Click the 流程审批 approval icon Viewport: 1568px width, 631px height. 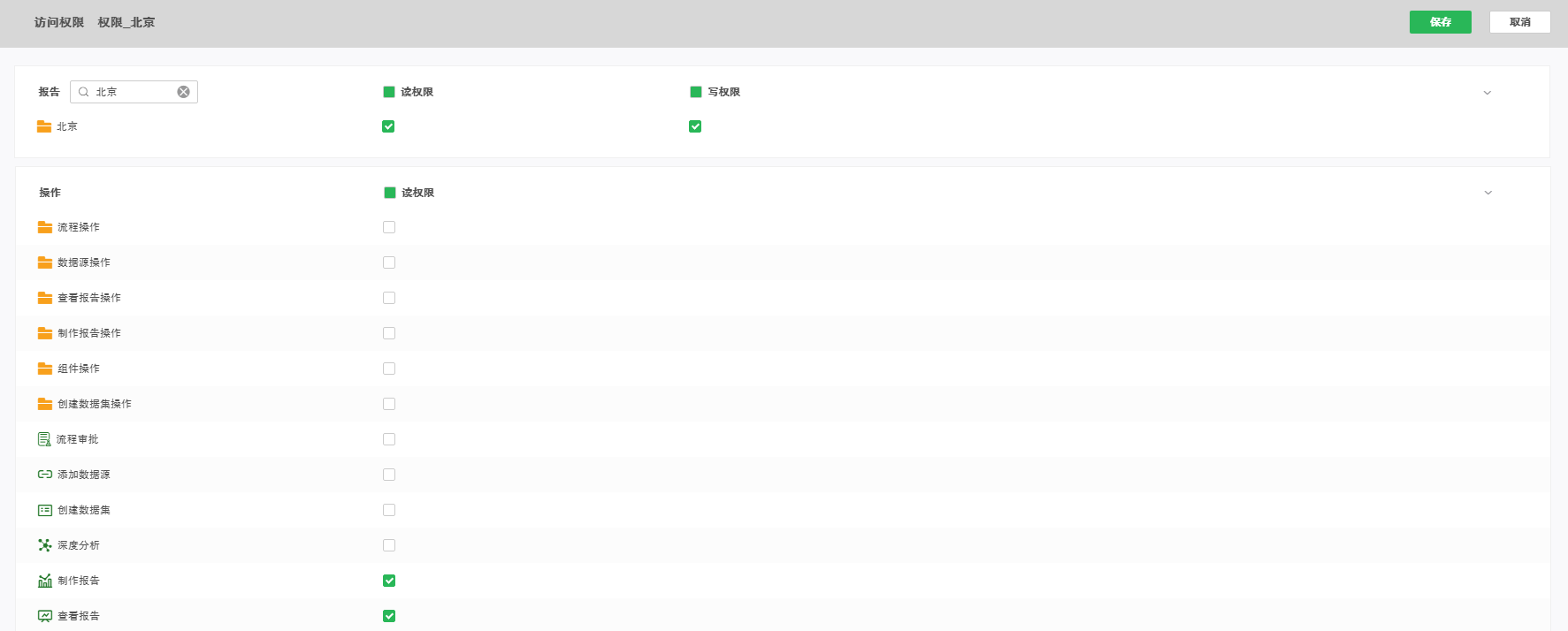click(x=44, y=439)
